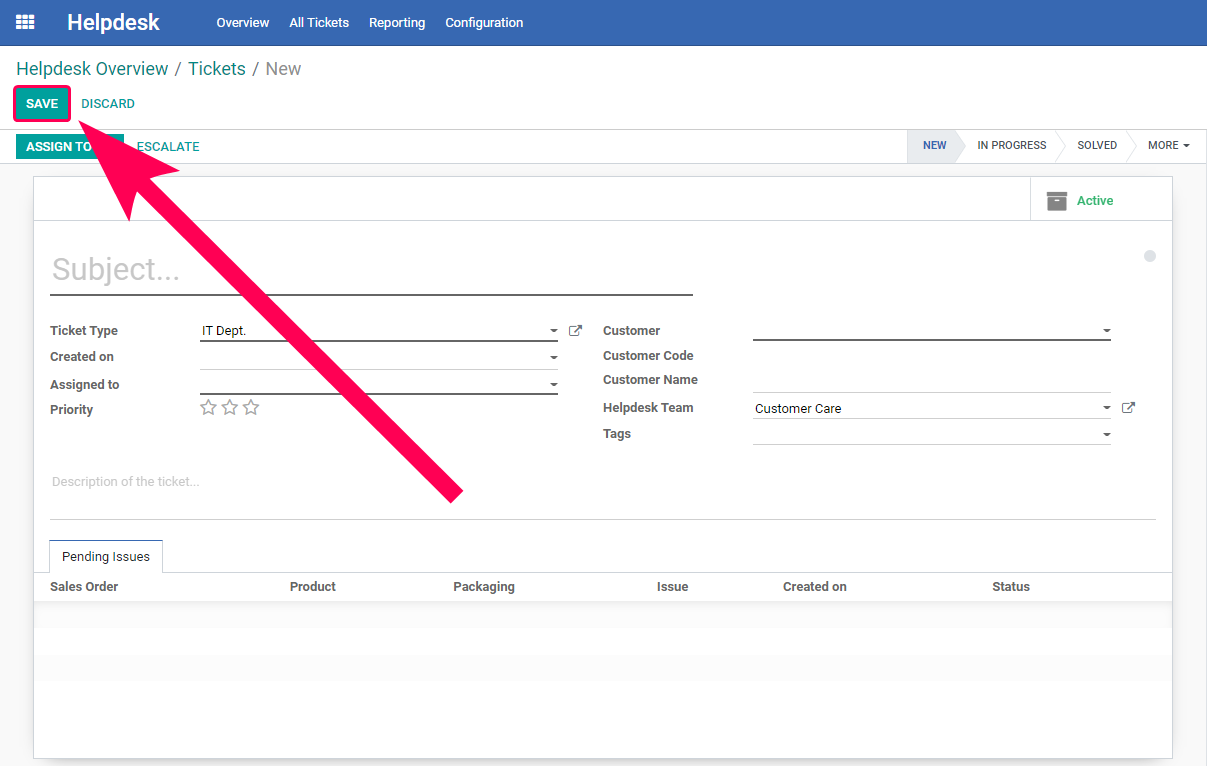Open external link beside Helpdesk Team field

1128,408
